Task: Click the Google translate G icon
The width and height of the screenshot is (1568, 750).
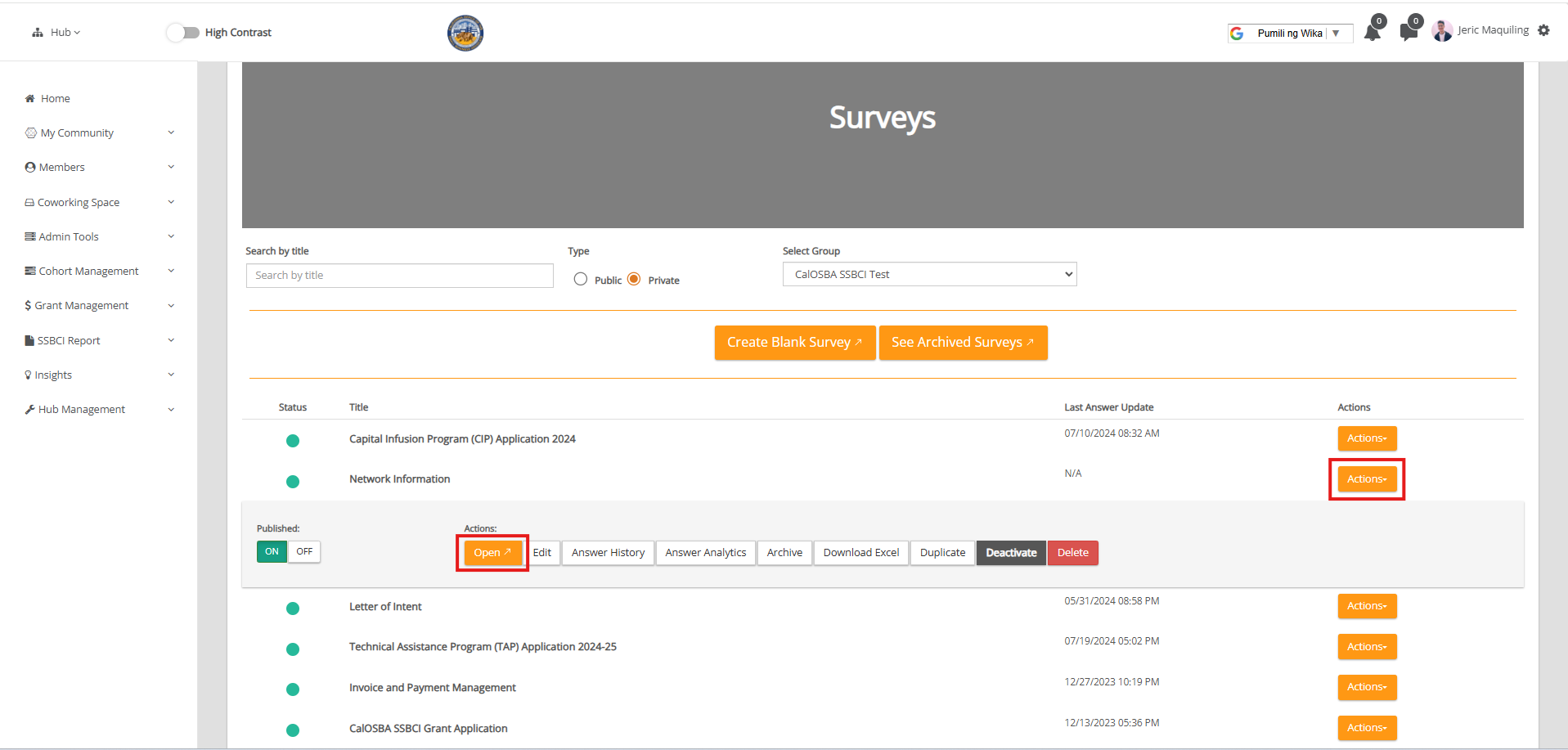Action: pos(1237,34)
